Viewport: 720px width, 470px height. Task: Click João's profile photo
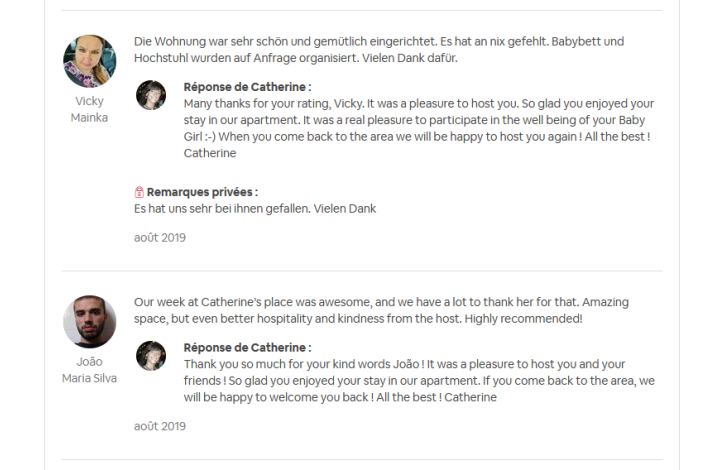[89, 322]
